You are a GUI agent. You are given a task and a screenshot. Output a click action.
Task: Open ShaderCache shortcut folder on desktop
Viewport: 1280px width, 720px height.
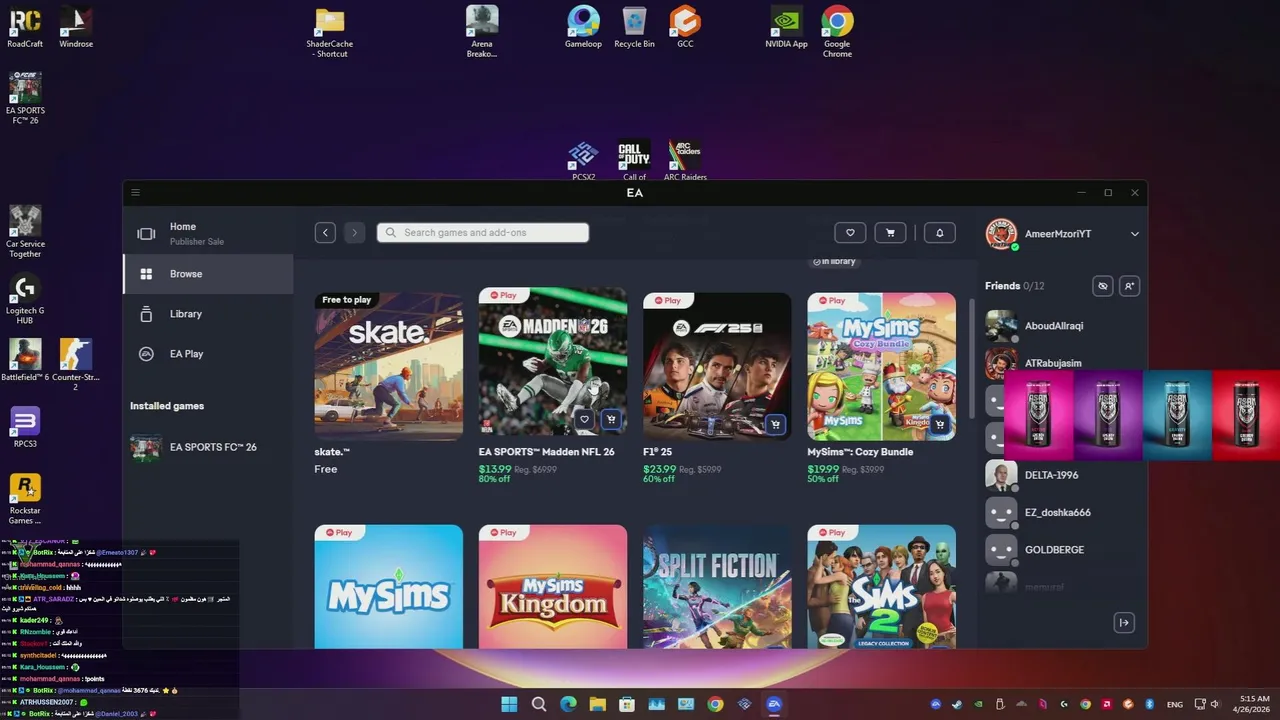pos(330,33)
